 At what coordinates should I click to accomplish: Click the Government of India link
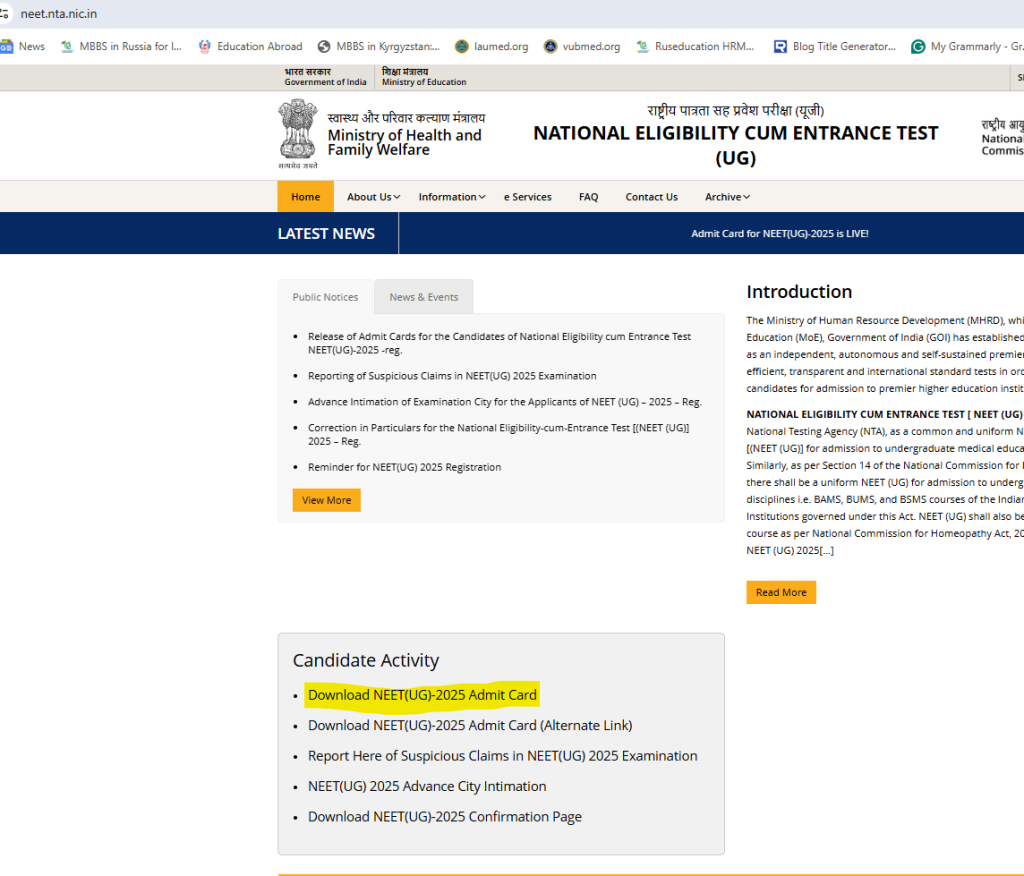pos(325,77)
